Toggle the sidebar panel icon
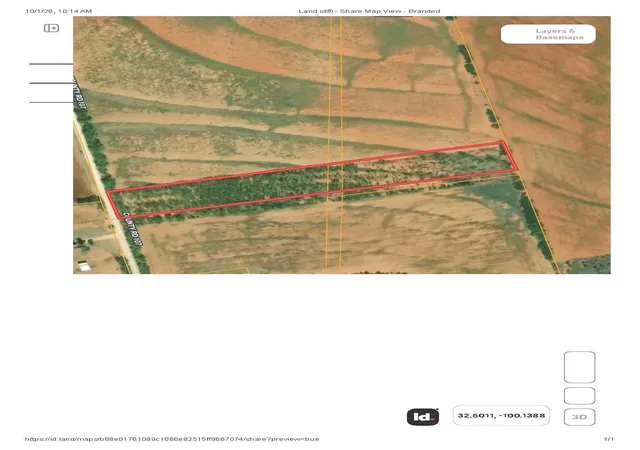This screenshot has height=450, width=640. (x=51, y=28)
